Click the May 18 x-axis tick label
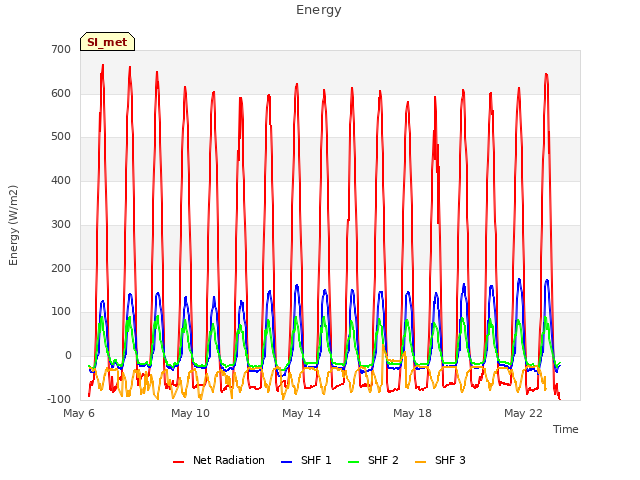This screenshot has height=480, width=640. [412, 413]
